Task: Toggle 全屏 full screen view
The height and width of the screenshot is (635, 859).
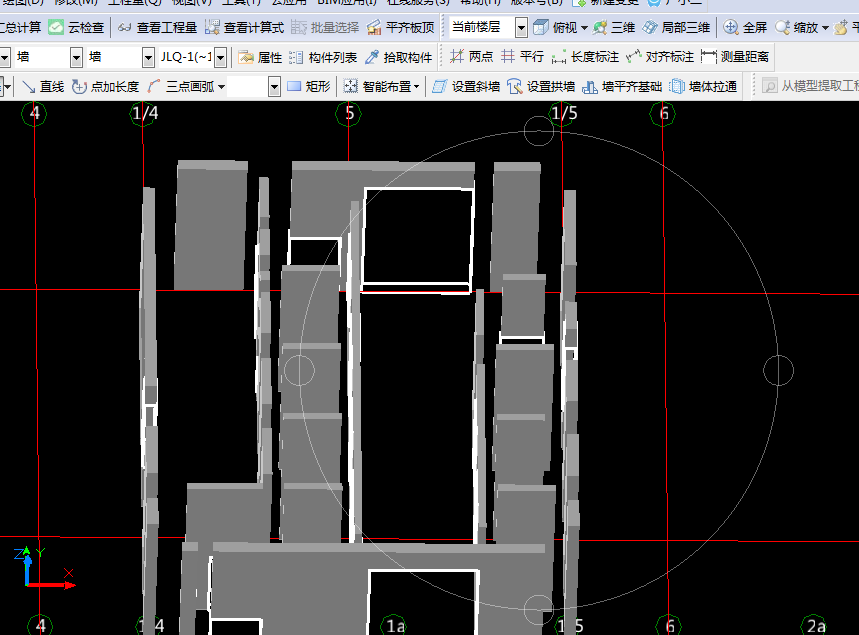Action: click(x=745, y=27)
